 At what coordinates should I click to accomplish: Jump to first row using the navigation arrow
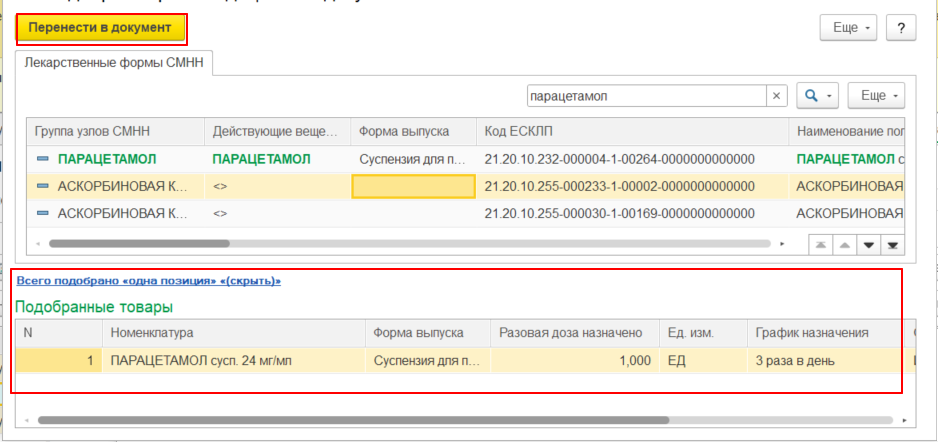click(819, 244)
